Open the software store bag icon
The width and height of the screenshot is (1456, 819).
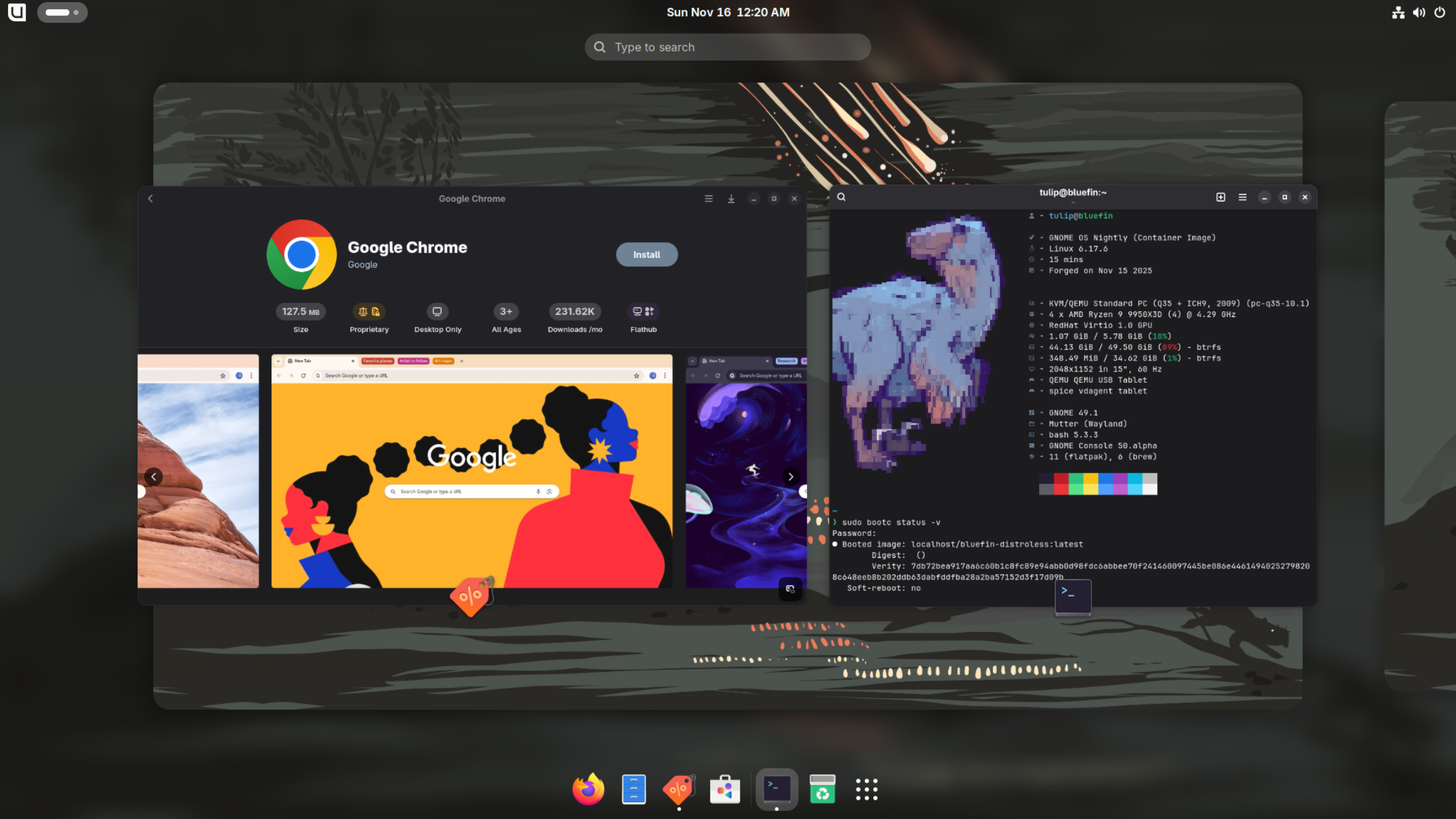click(x=724, y=790)
